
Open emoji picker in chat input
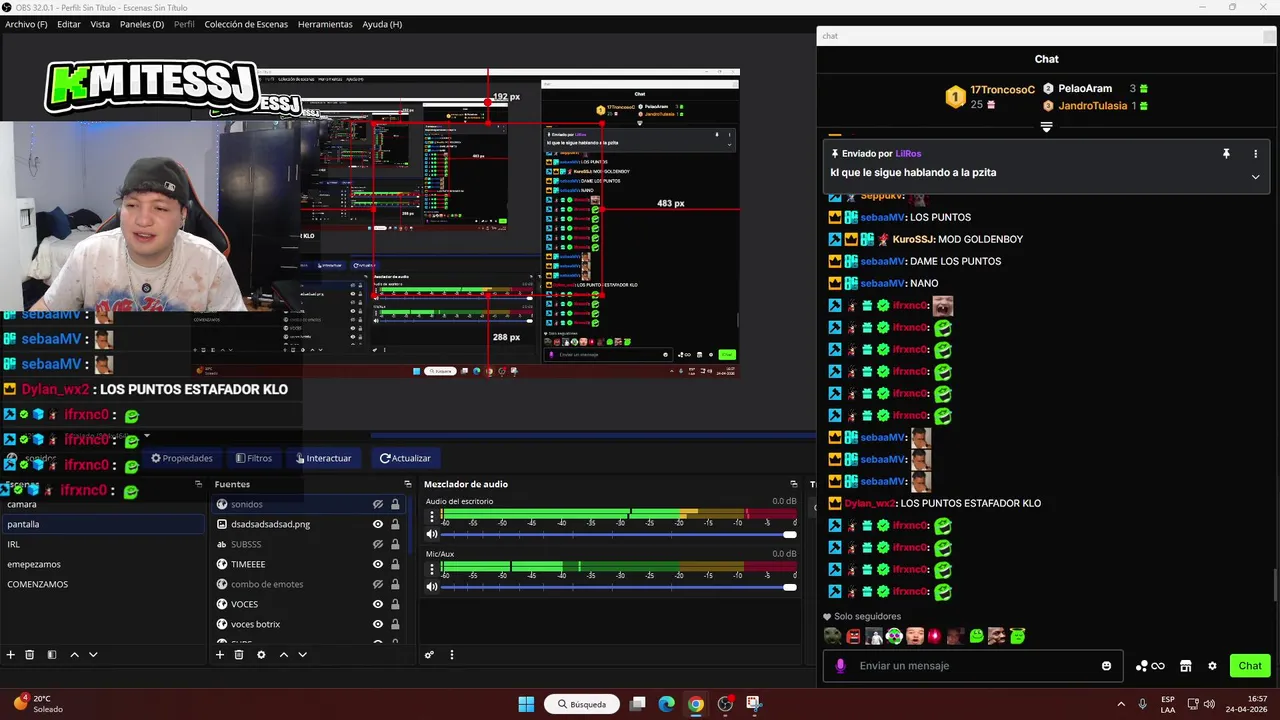click(1106, 666)
